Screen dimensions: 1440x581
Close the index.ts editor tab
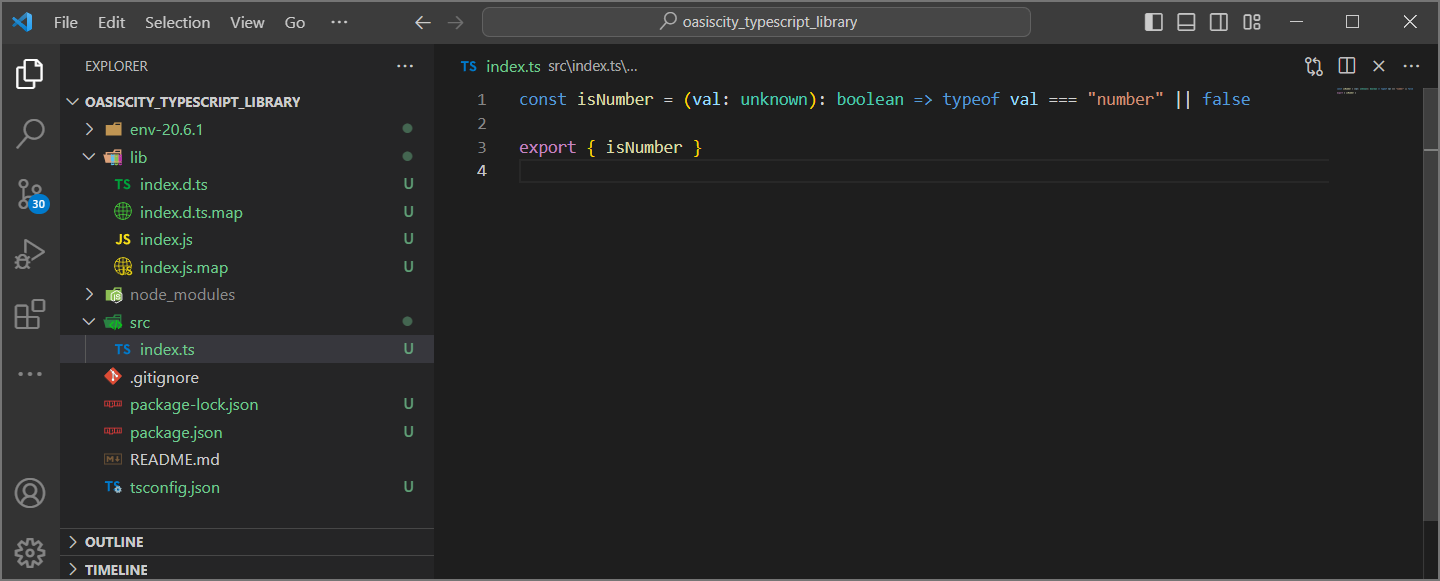(x=1379, y=66)
